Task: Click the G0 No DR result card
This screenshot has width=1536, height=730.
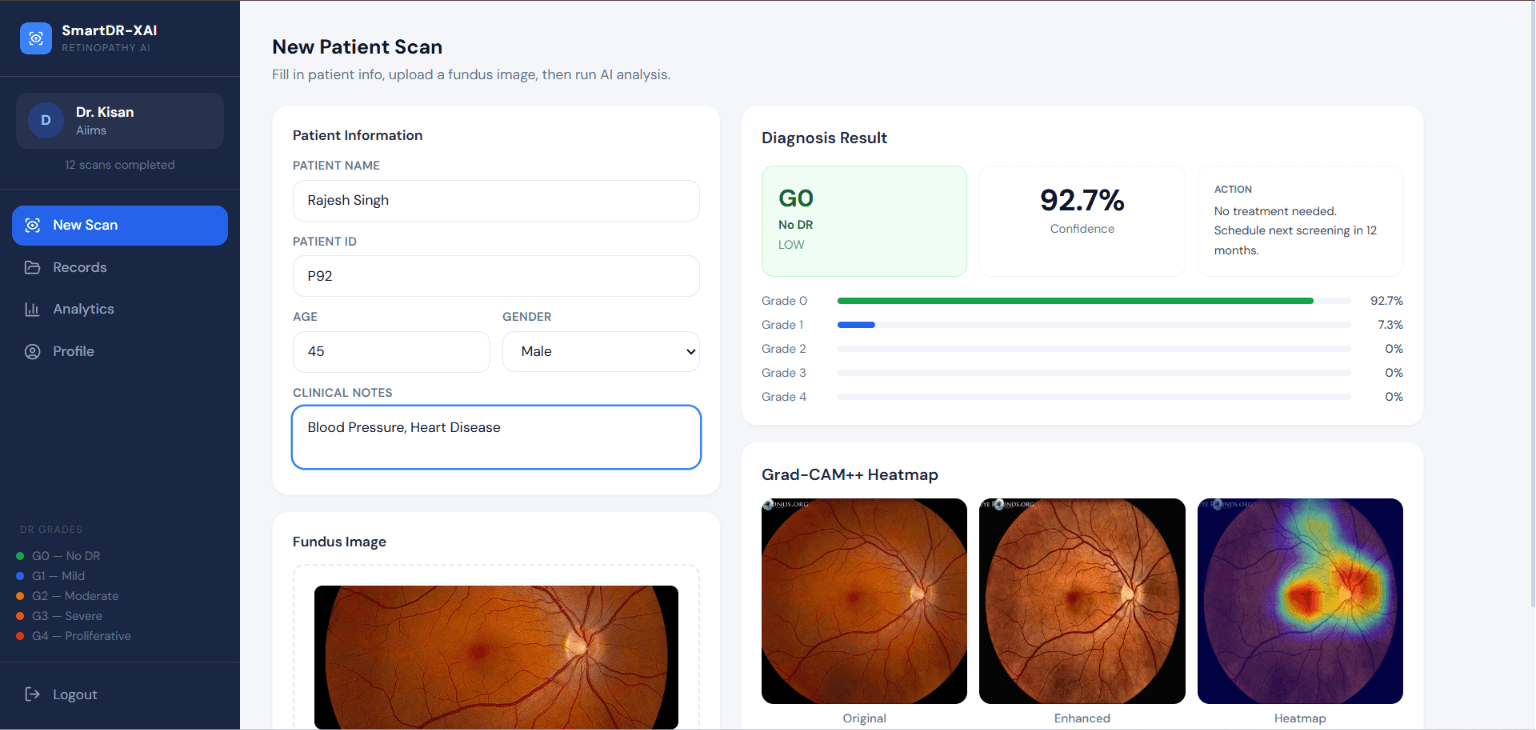Action: (x=864, y=221)
